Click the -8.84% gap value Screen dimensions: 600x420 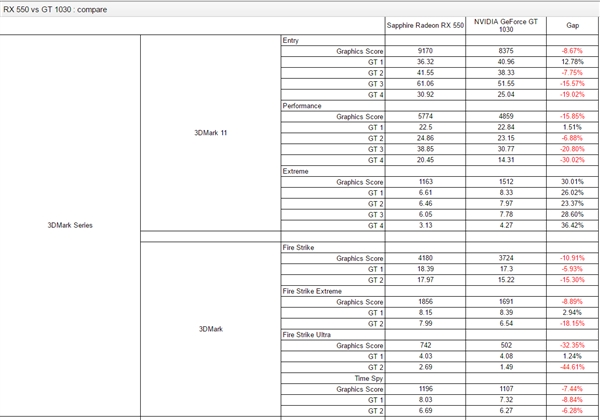(572, 400)
